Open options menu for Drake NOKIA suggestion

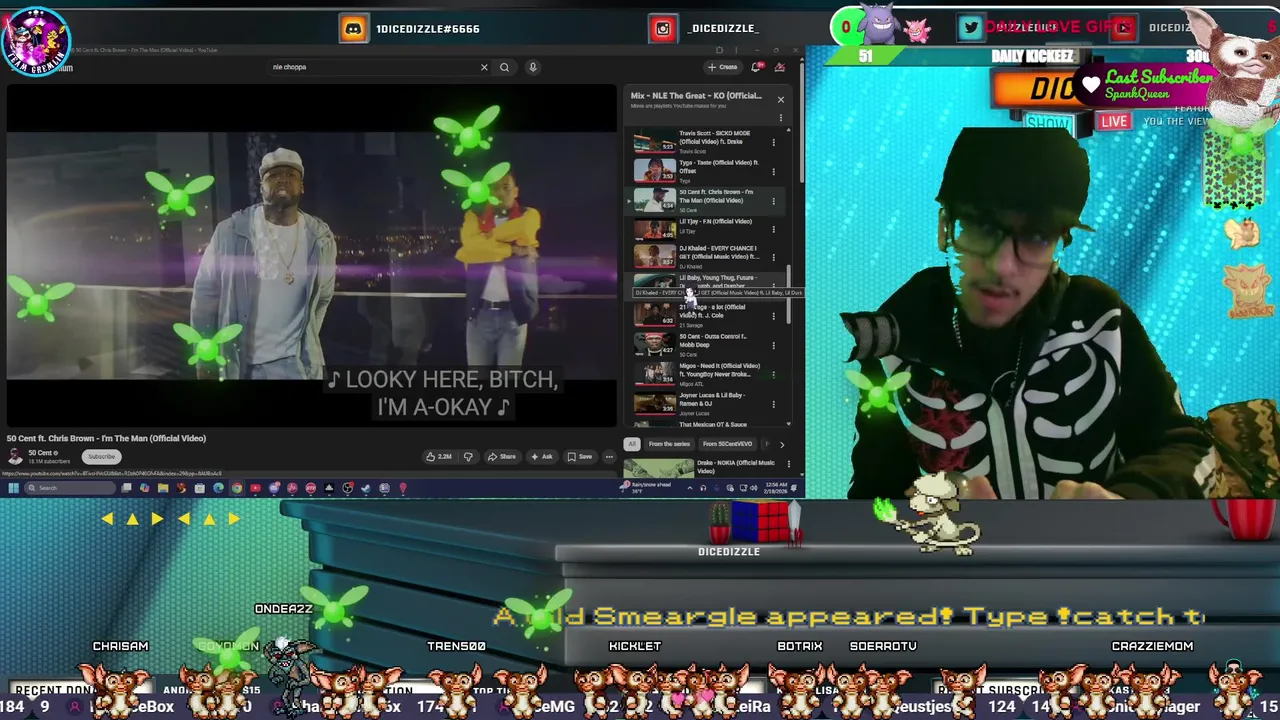coord(789,464)
